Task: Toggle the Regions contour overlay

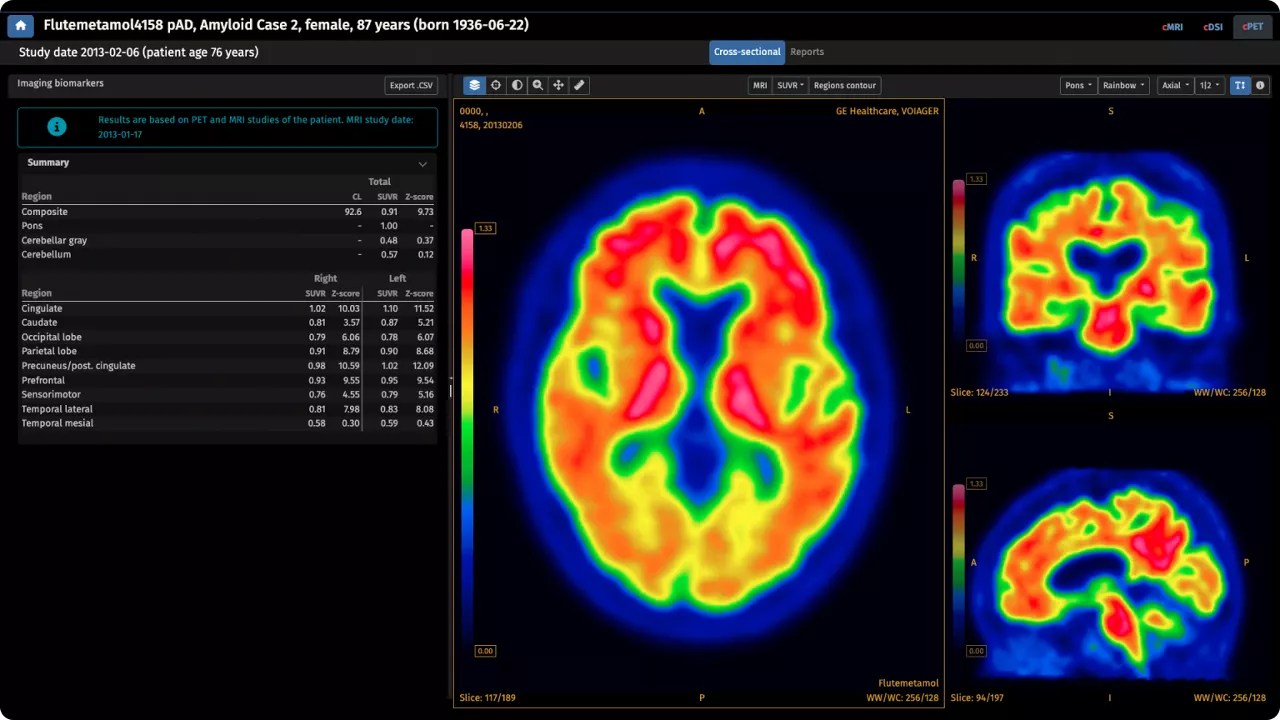Action: tap(845, 85)
